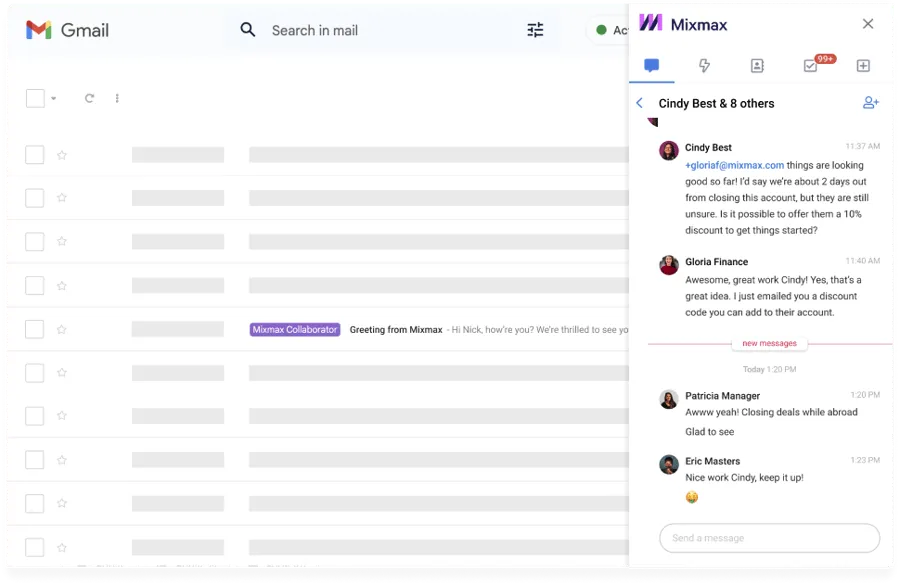The image size is (900, 585).
Task: Click the search magnifier icon
Action: tap(247, 30)
